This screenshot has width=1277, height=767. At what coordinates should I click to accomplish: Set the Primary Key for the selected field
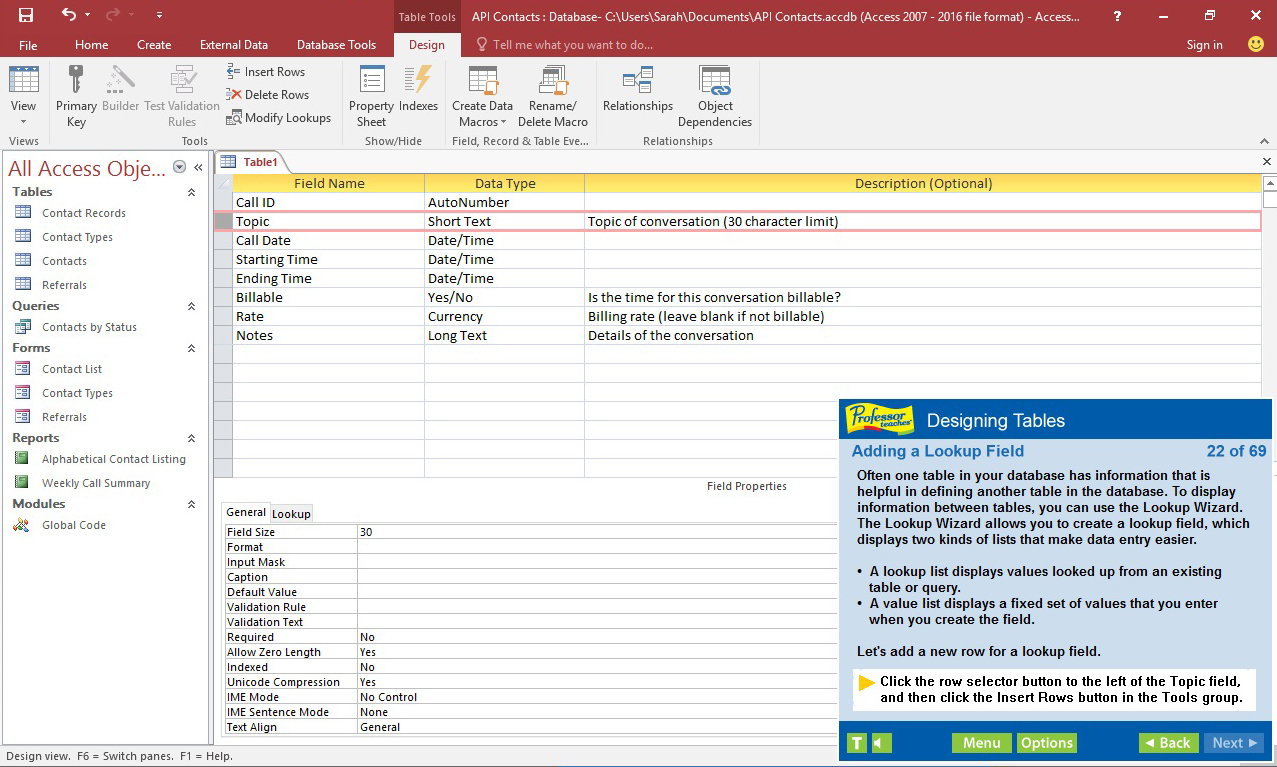[x=76, y=90]
